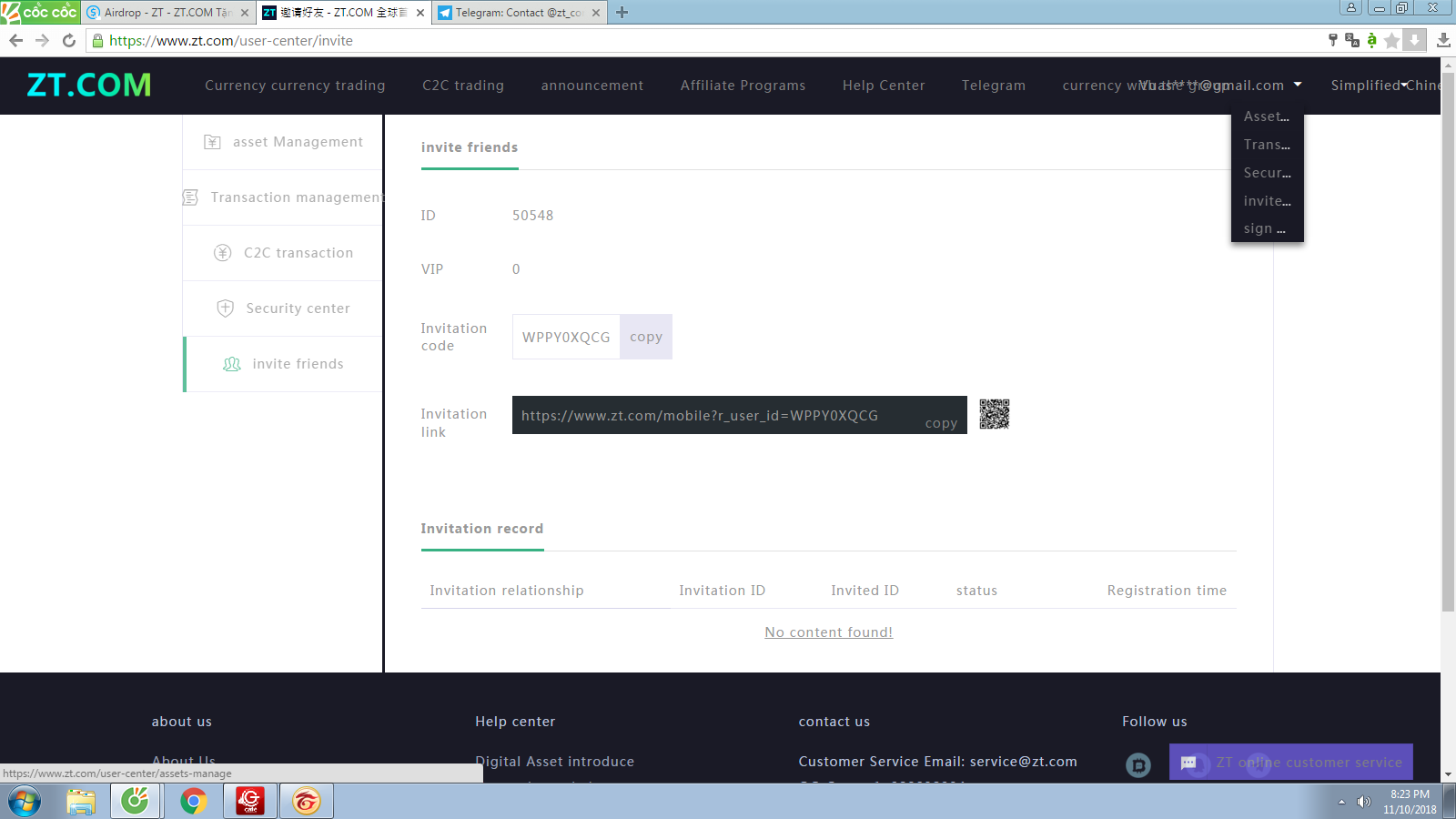This screenshot has height=819, width=1456.
Task: Click the grey media download arrow button
Action: point(1414,40)
